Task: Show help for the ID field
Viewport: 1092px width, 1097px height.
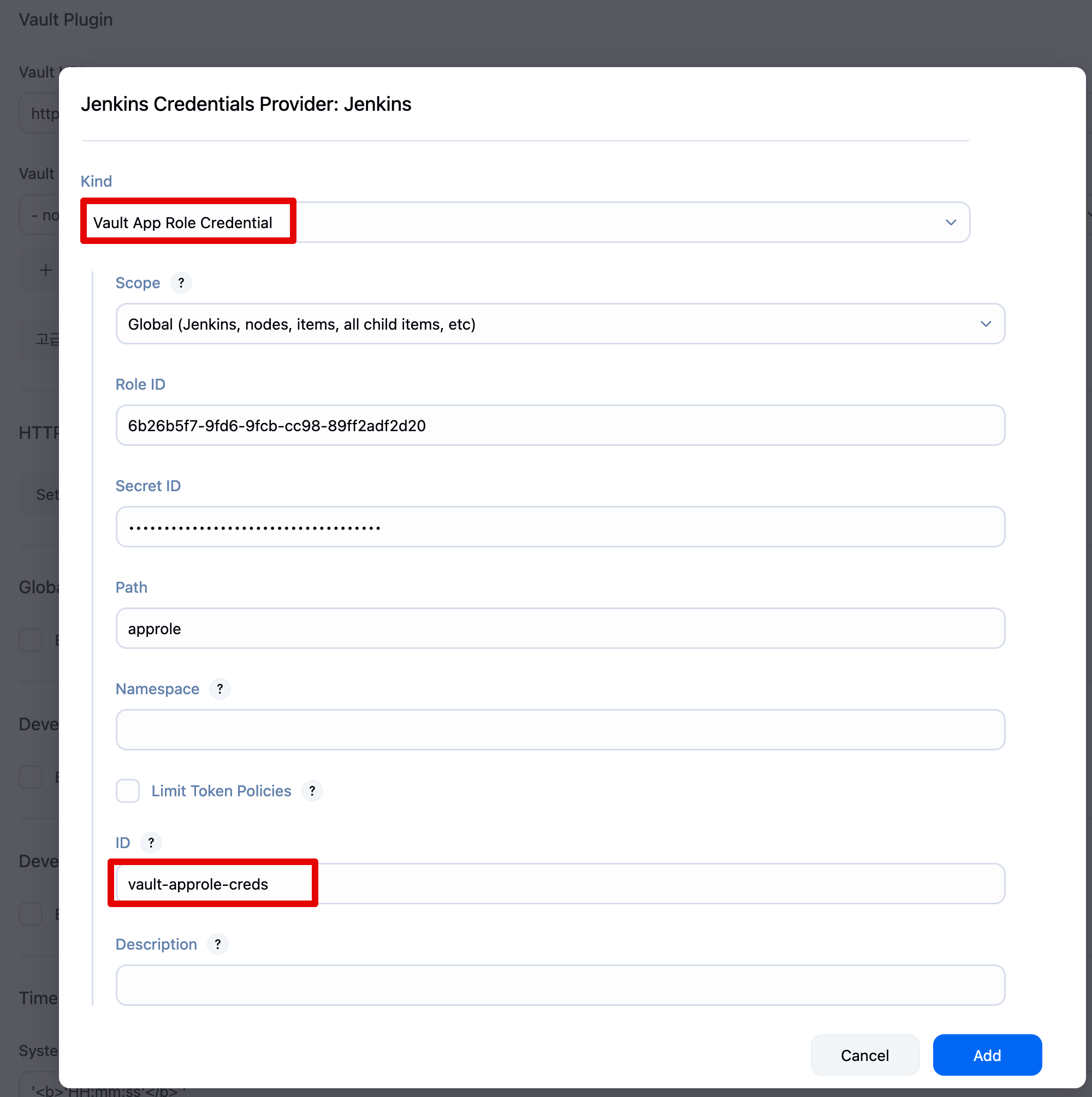Action: 151,842
